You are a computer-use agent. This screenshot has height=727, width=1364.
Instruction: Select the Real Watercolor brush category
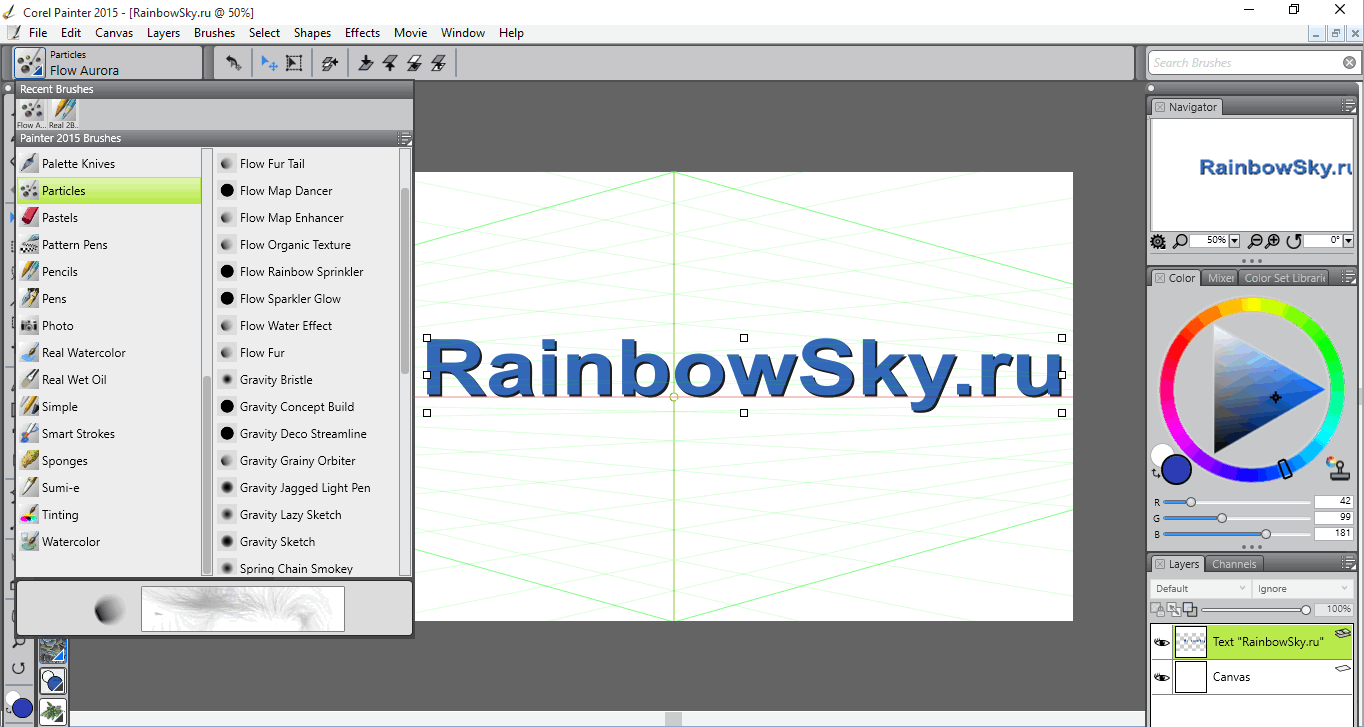pos(109,353)
